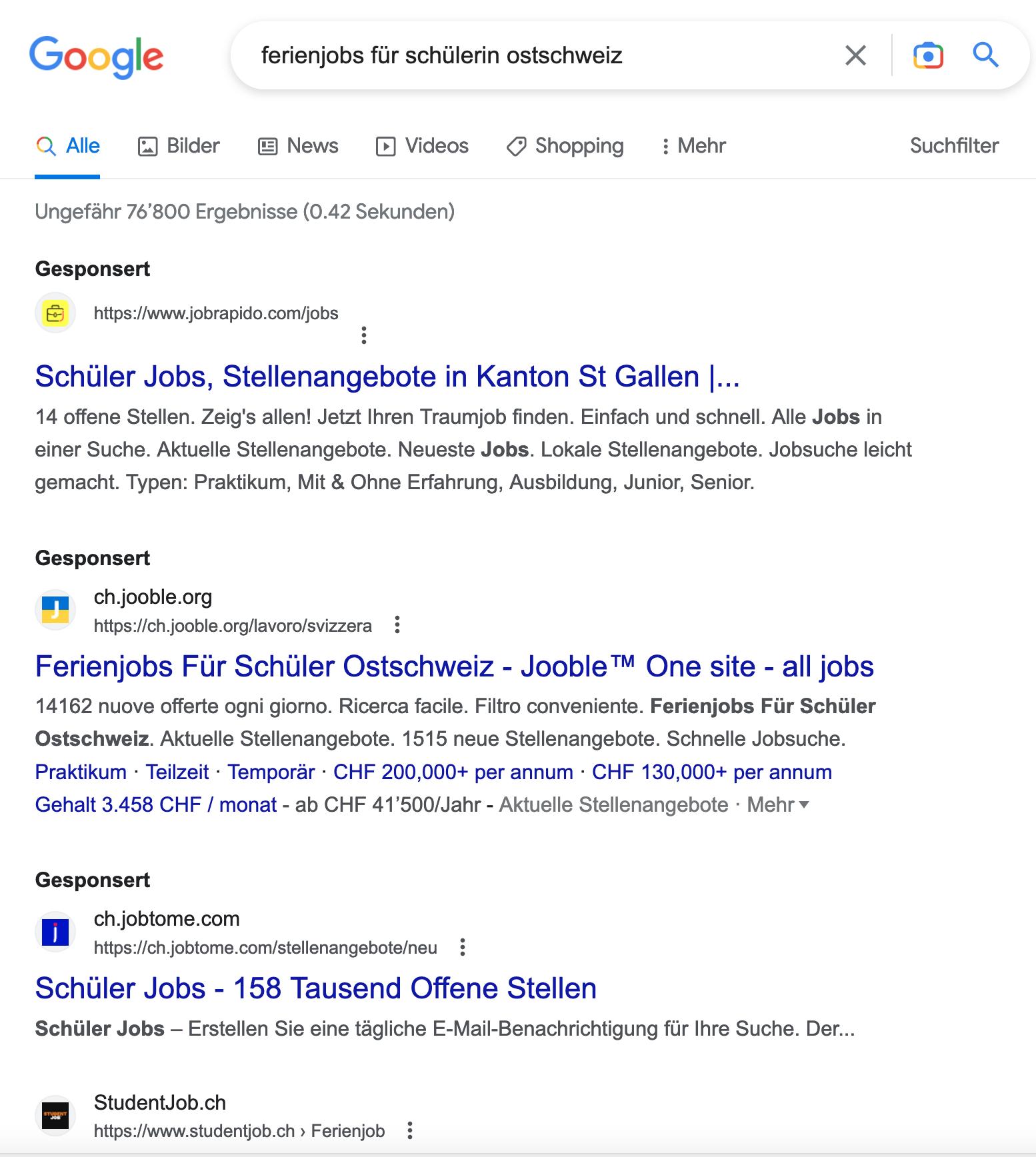The image size is (1036, 1157).
Task: Select the Alle tab
Action: pyautogui.click(x=67, y=146)
